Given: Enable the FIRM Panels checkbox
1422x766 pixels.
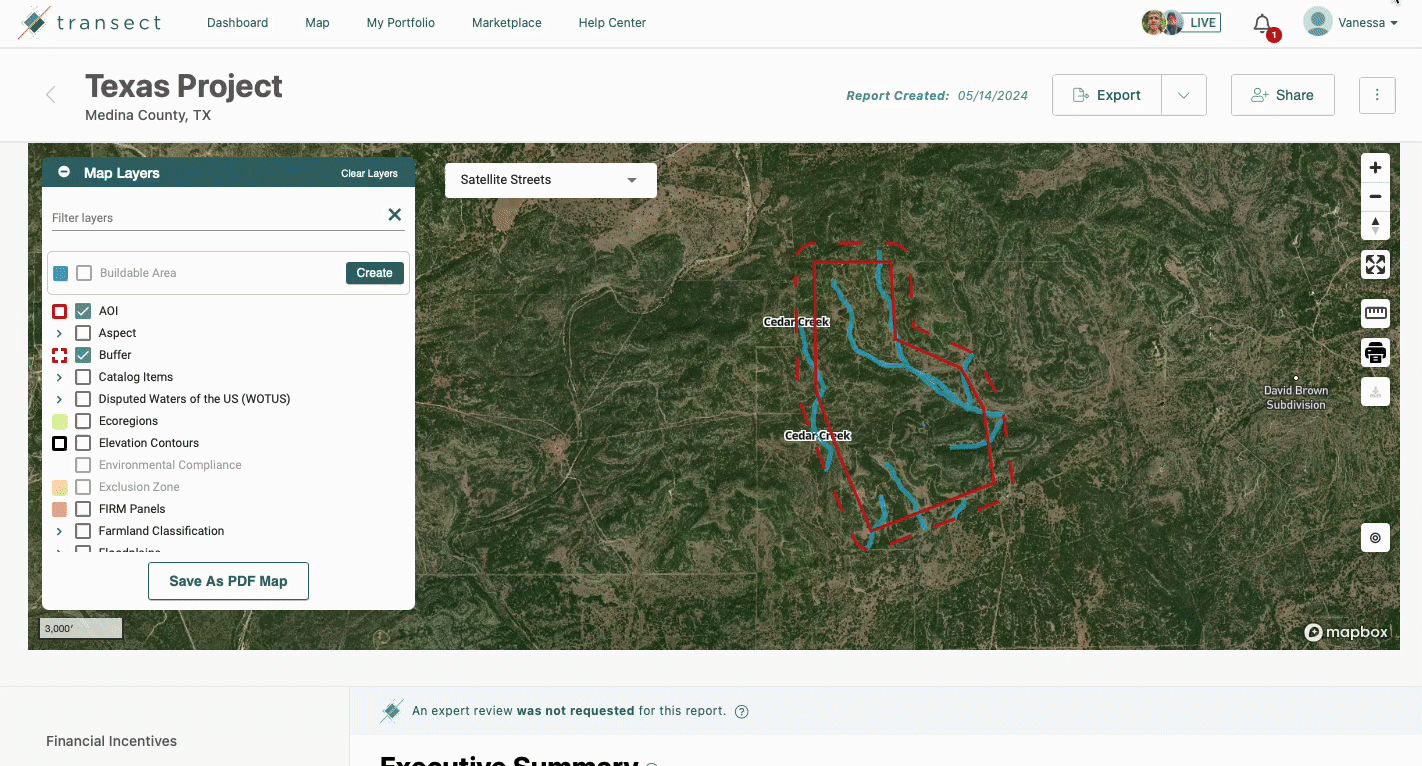Looking at the screenshot, I should tap(83, 509).
